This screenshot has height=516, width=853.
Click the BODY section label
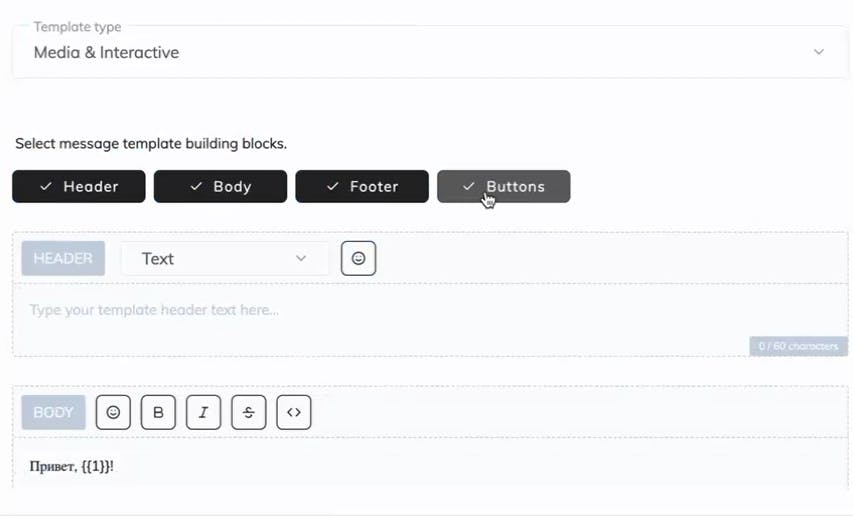(x=54, y=412)
